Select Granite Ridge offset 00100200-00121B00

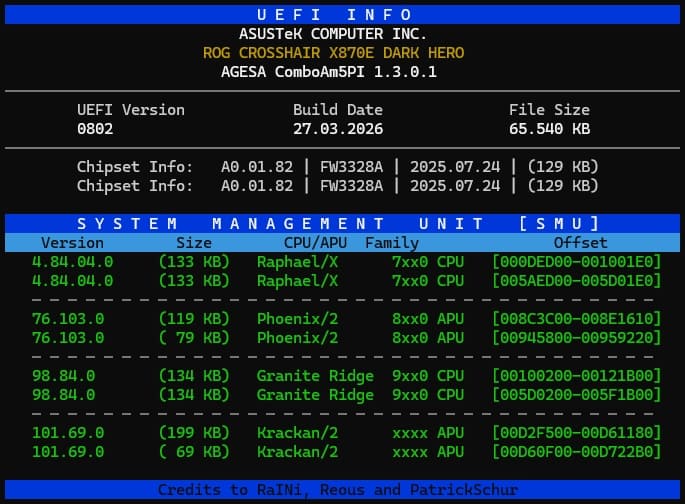(577, 376)
